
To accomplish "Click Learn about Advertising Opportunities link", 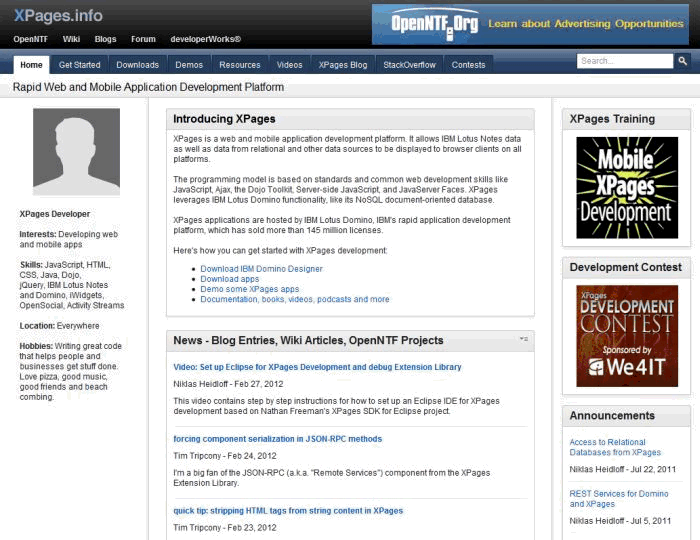I will (586, 24).
